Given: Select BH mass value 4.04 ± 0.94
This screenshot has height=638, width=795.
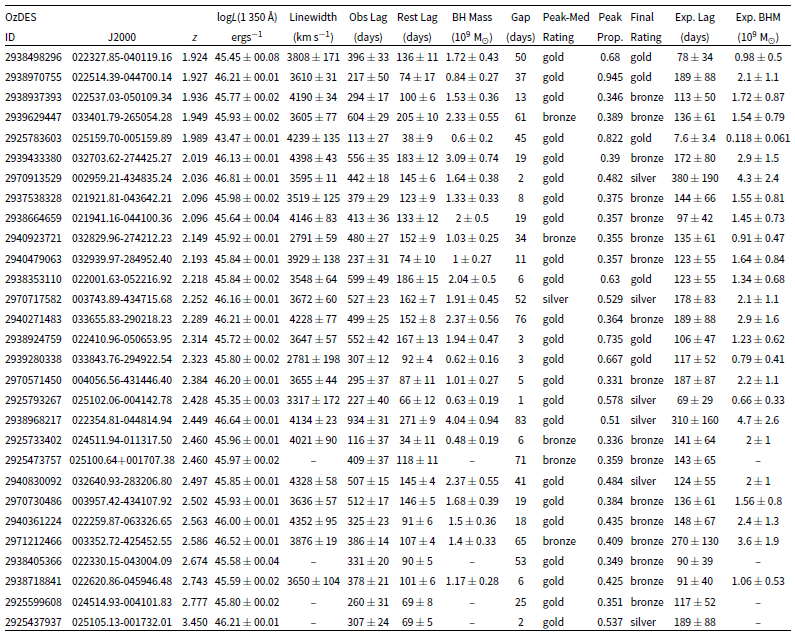Looking at the screenshot, I should (x=472, y=420).
